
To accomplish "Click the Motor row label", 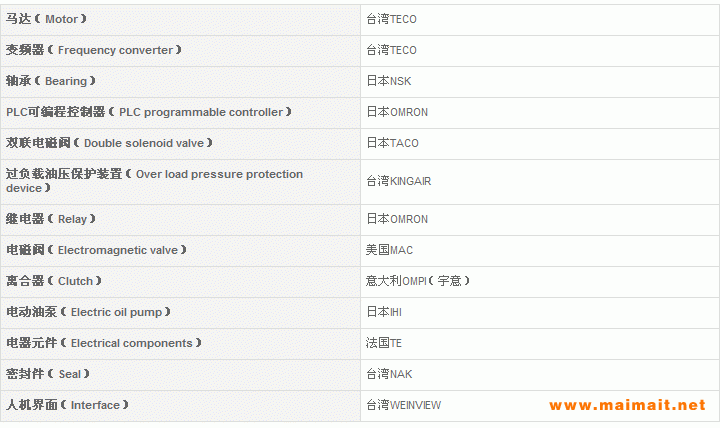I will 47,19.
